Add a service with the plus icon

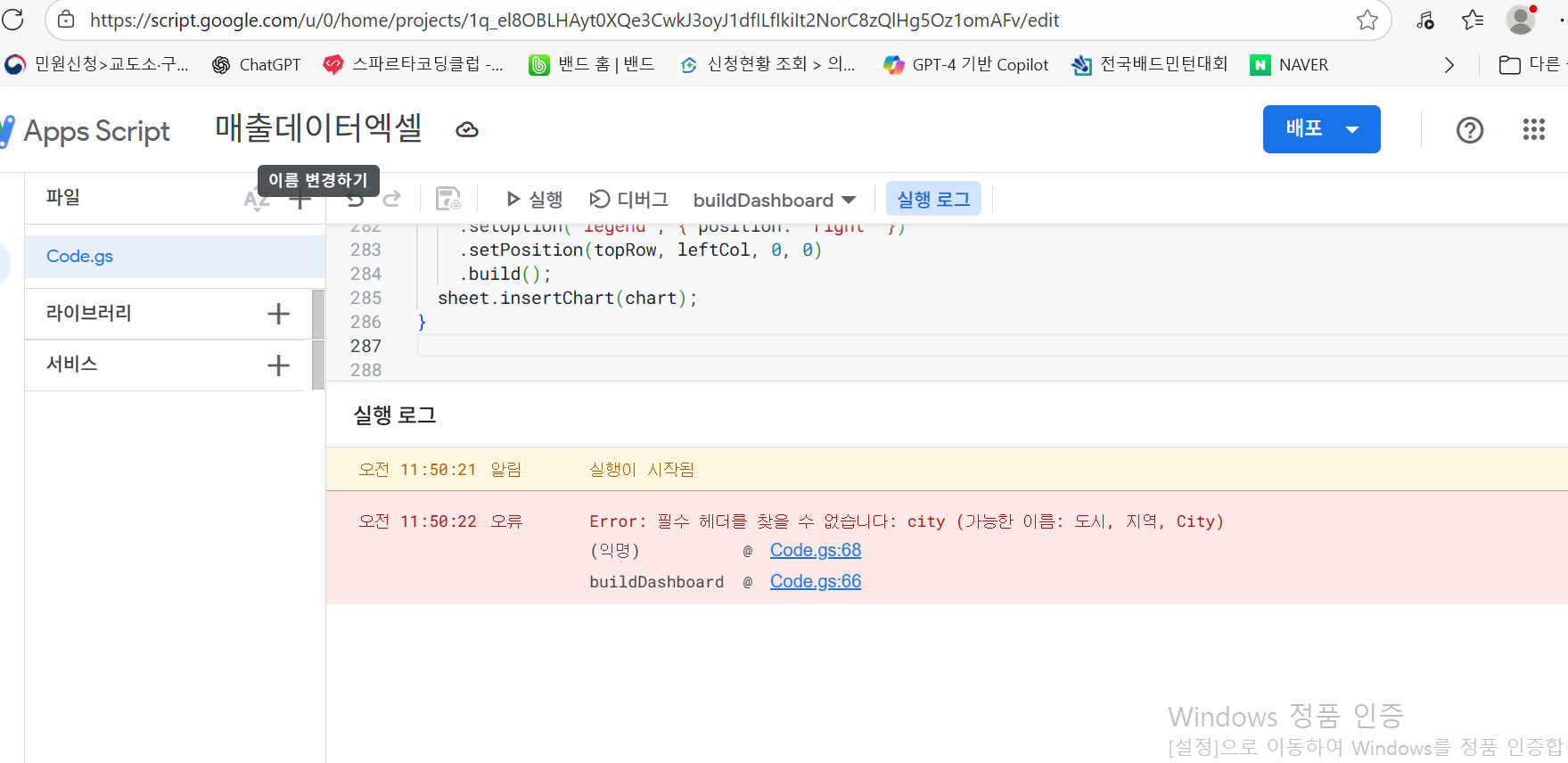coord(278,365)
